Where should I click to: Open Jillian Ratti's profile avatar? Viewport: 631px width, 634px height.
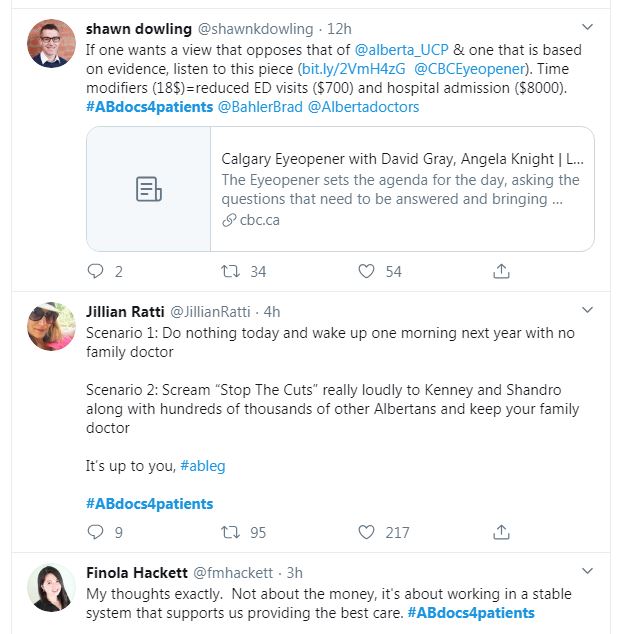click(x=52, y=326)
